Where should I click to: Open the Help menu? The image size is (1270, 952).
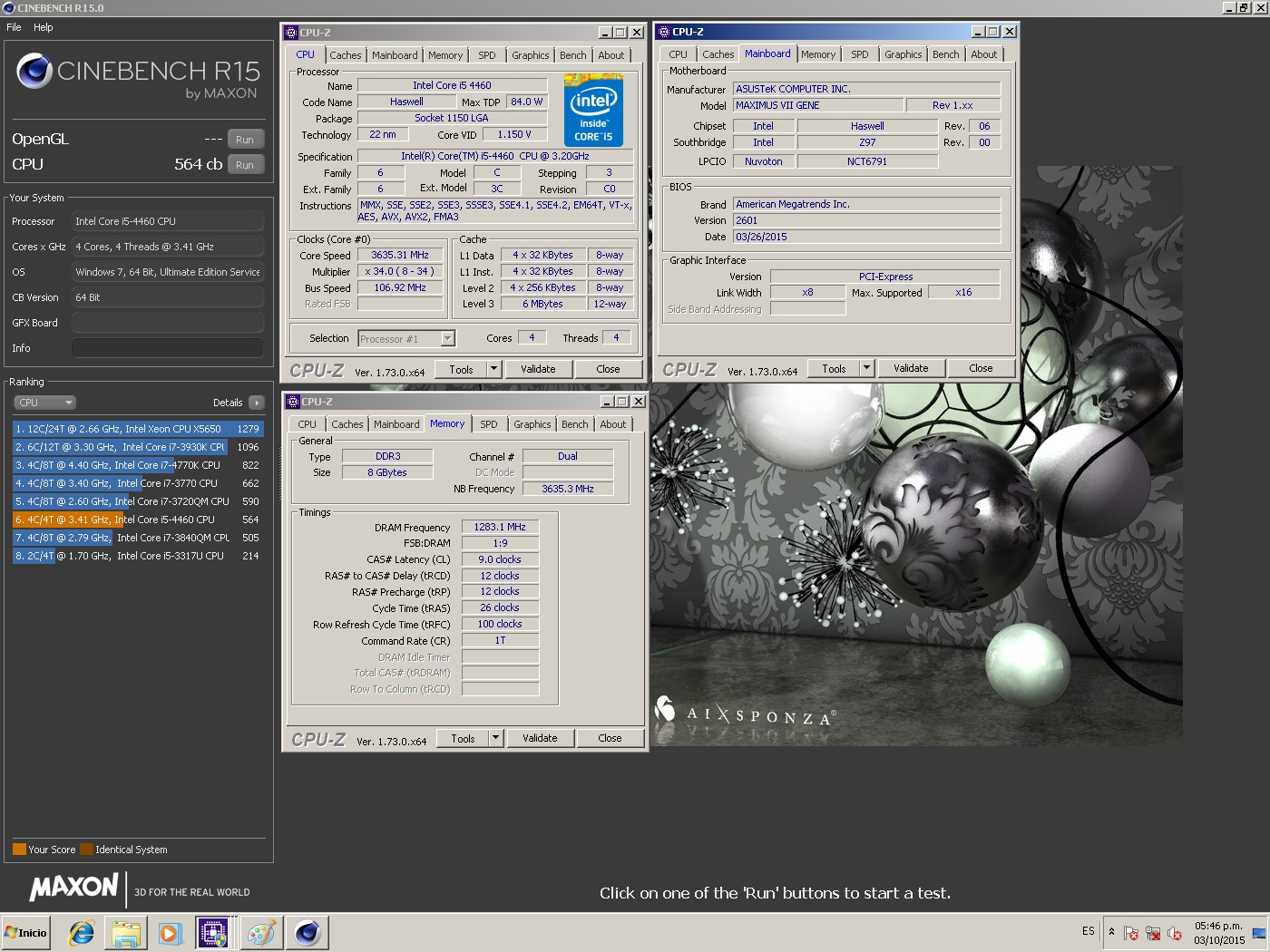(44, 27)
